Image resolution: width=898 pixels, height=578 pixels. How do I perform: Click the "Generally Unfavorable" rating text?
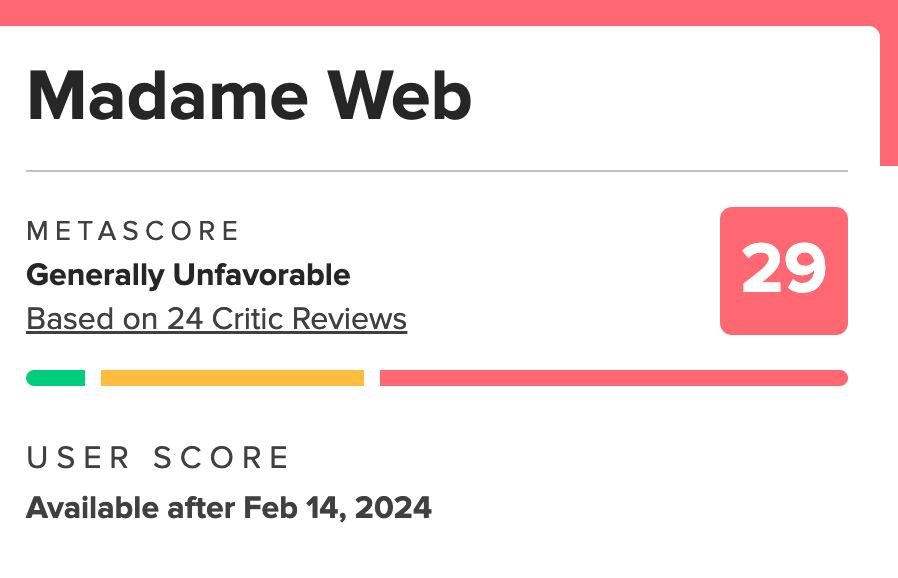click(188, 274)
